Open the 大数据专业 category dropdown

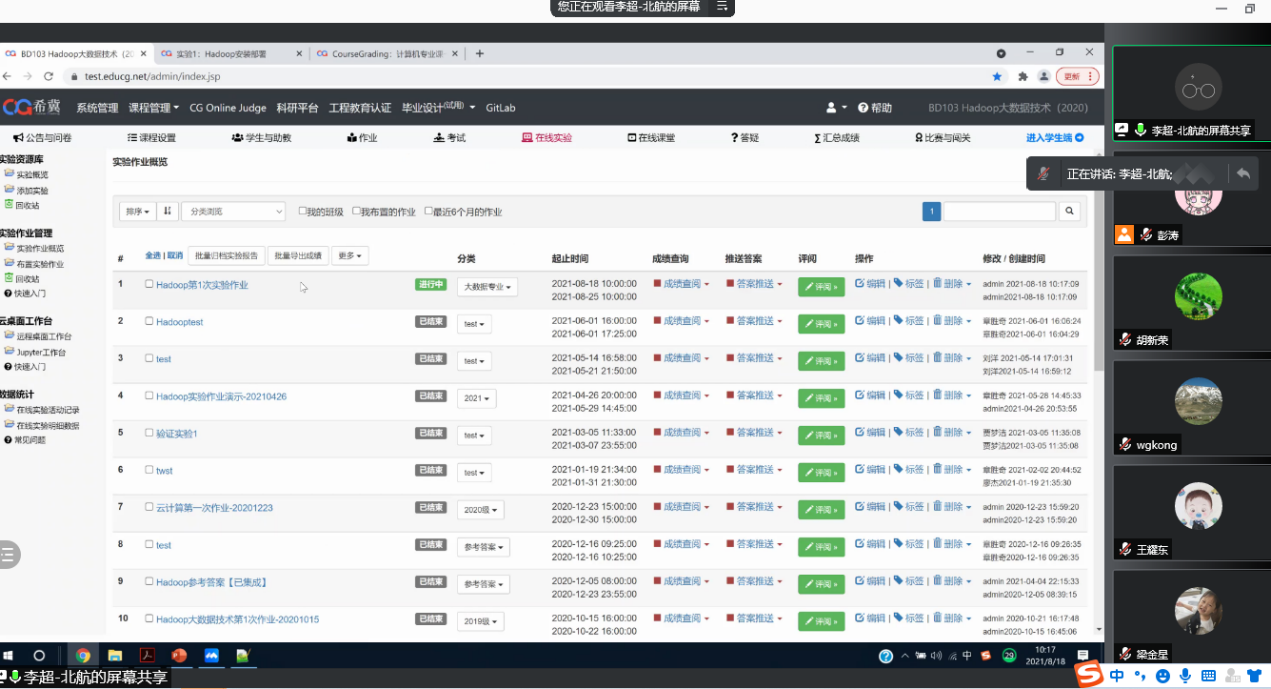488,287
